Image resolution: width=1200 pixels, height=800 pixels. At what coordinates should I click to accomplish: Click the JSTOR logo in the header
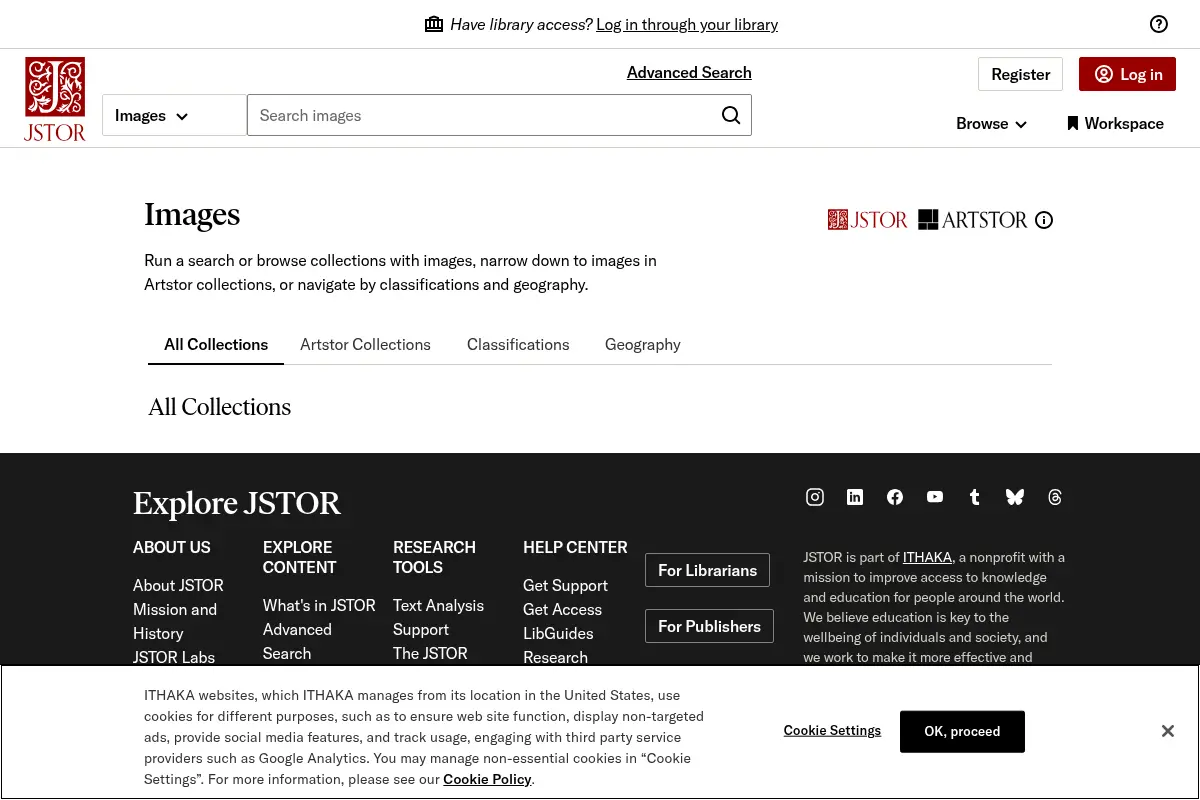(x=55, y=98)
